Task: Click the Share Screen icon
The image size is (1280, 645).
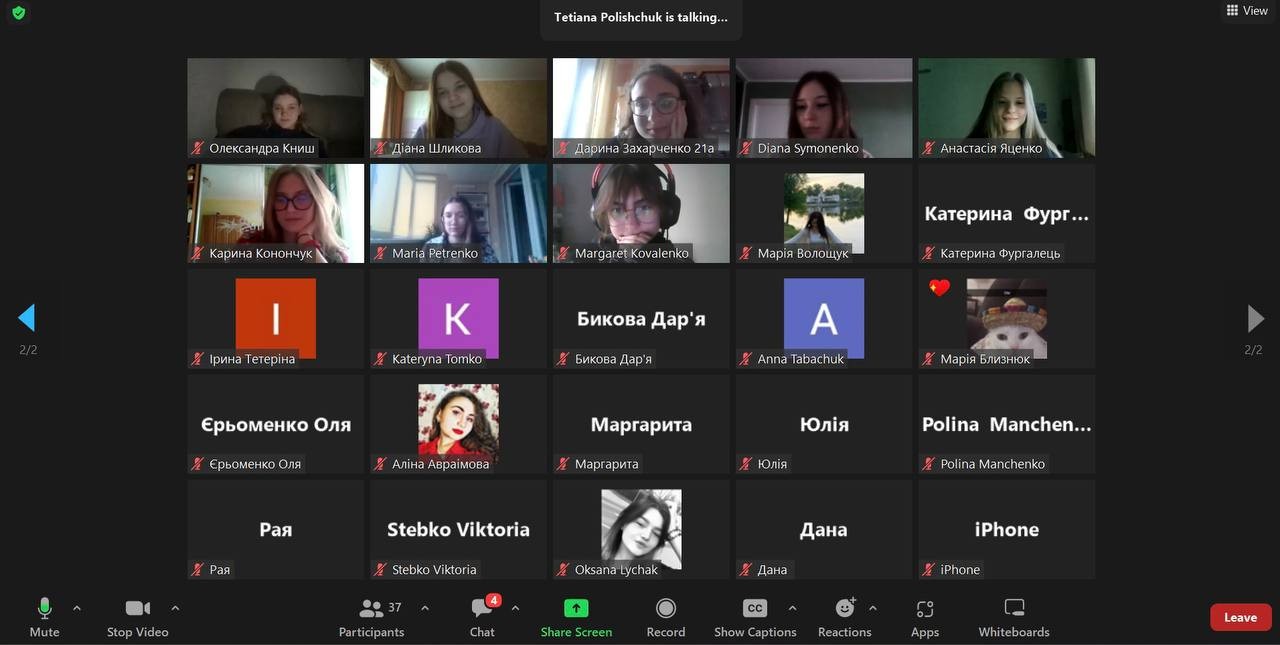Action: point(576,608)
